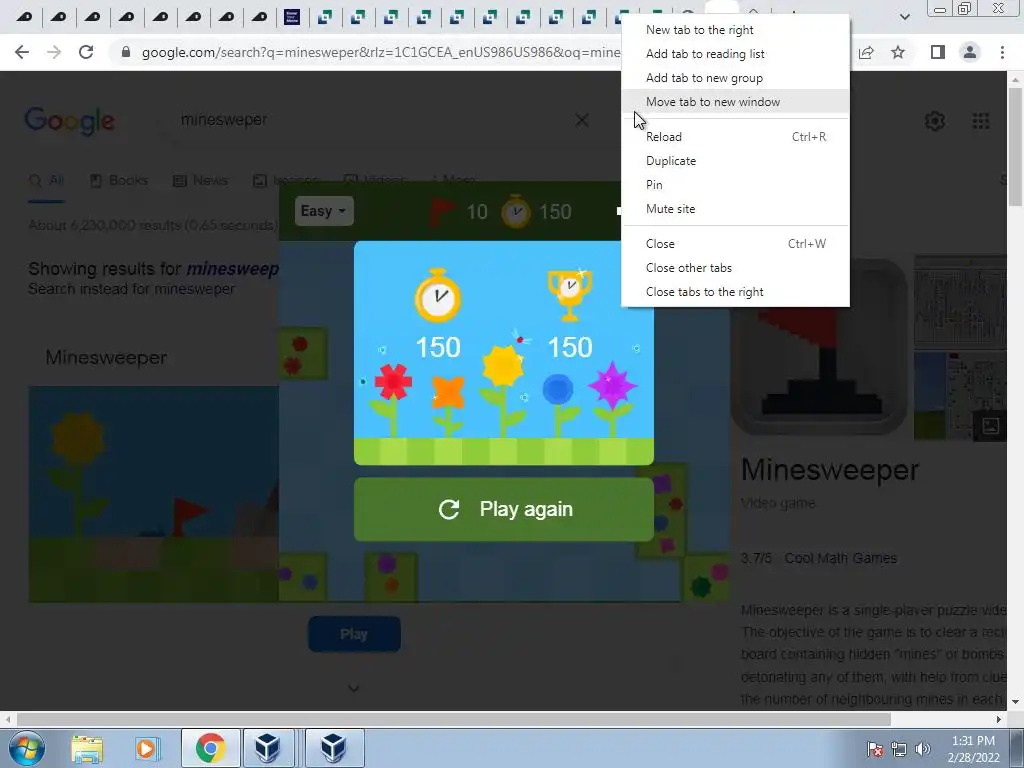Share this page using the share icon

click(x=866, y=52)
